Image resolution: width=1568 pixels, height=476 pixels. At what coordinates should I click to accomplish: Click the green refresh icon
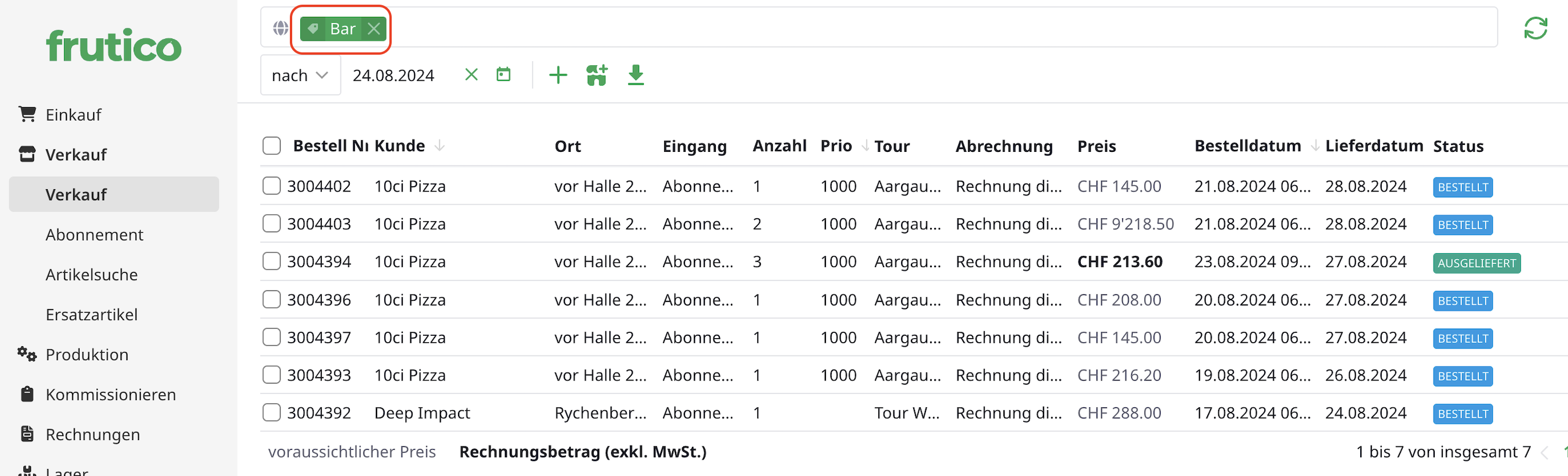[1535, 28]
